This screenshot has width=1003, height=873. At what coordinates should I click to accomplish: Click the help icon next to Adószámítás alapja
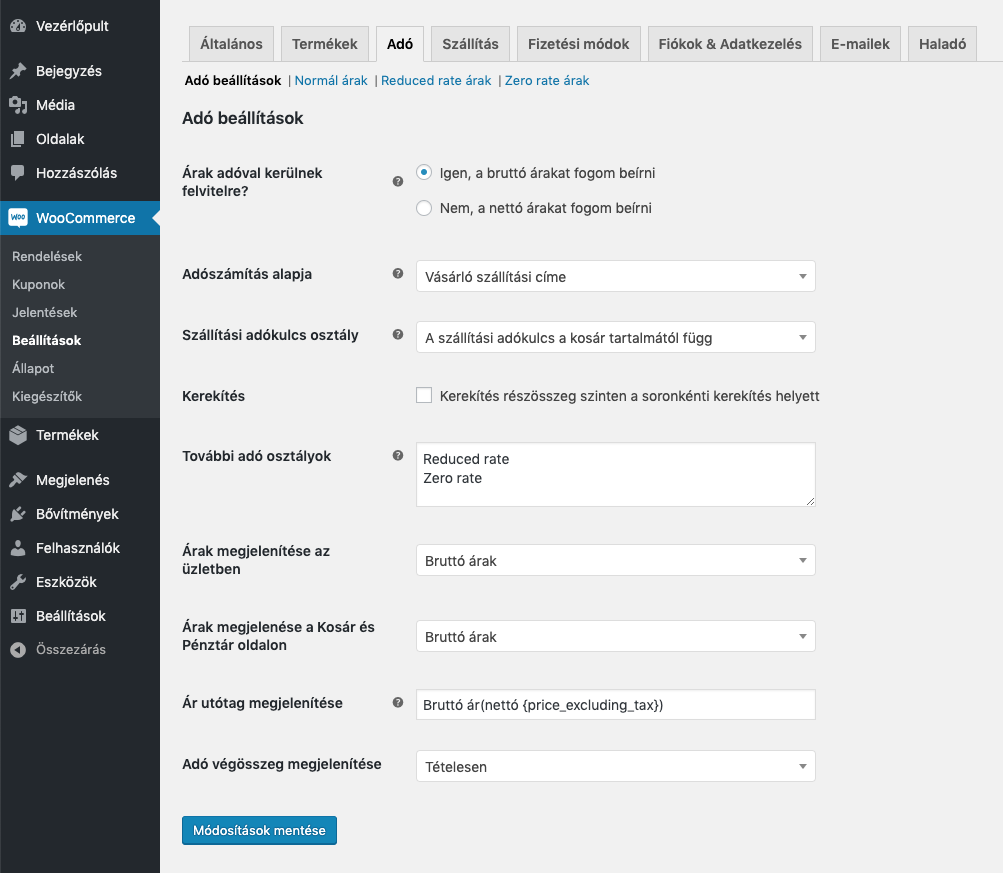[397, 273]
